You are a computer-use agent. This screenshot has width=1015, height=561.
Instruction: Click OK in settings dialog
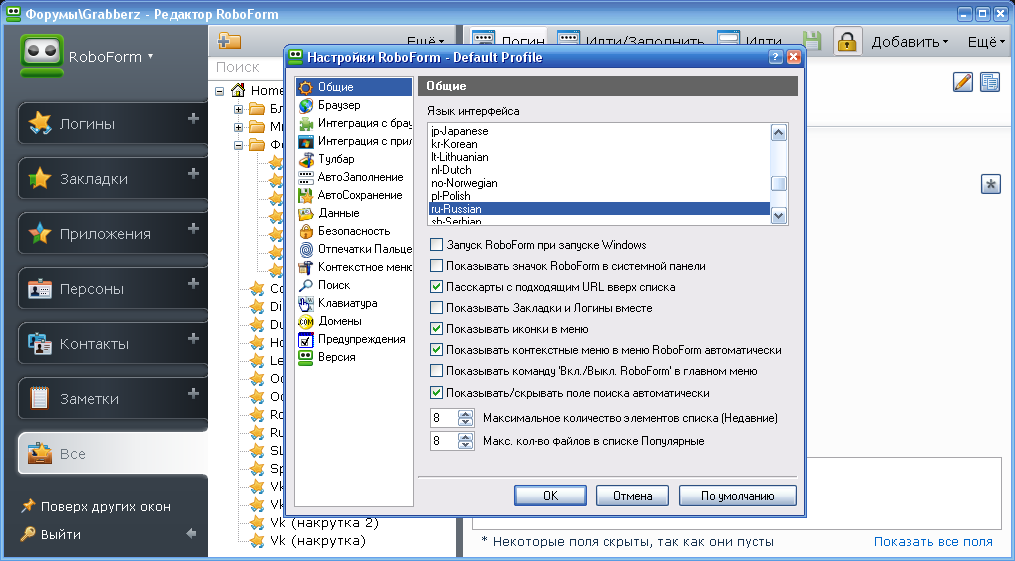coord(550,496)
